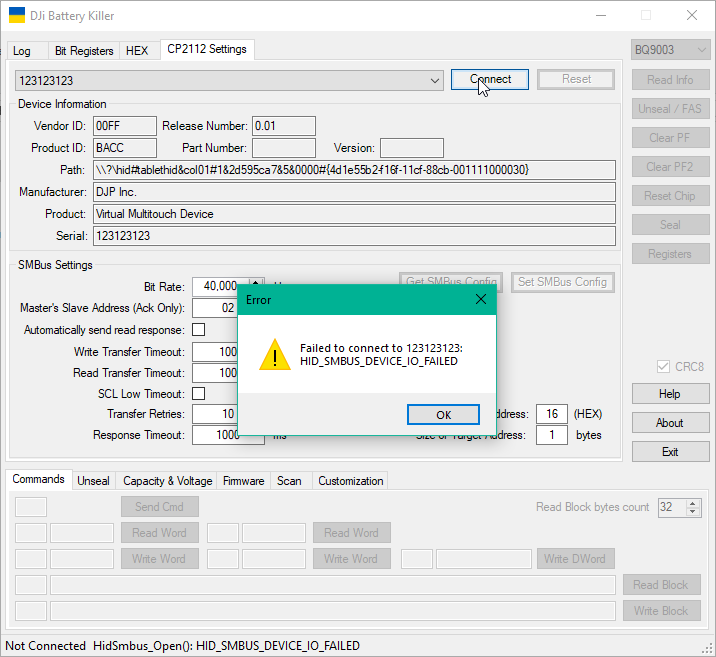Click the Serial field 123123123
The image size is (716, 657).
coord(354,236)
